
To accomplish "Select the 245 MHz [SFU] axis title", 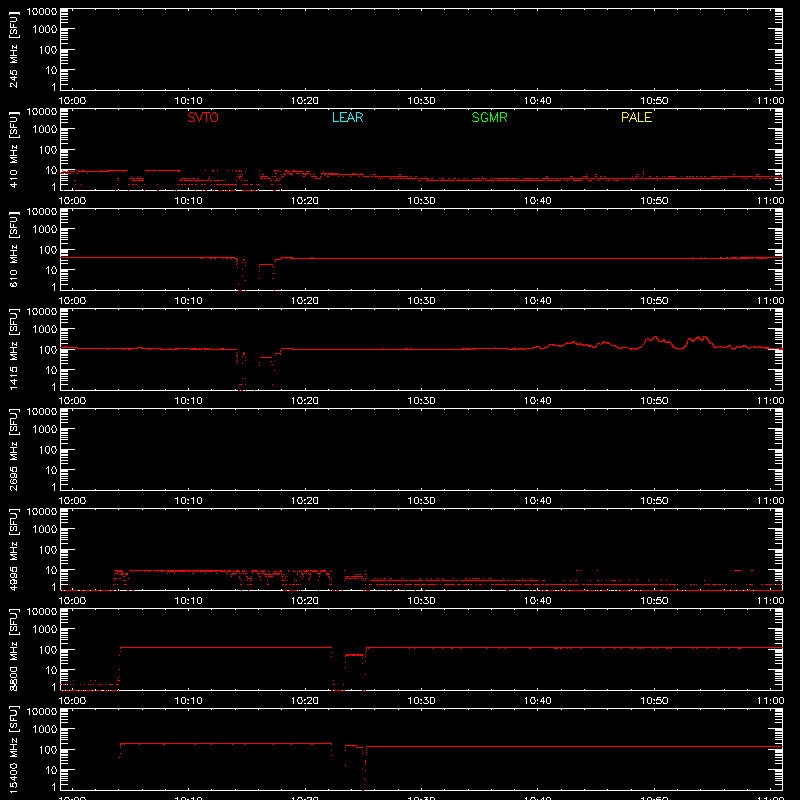I will pos(13,49).
